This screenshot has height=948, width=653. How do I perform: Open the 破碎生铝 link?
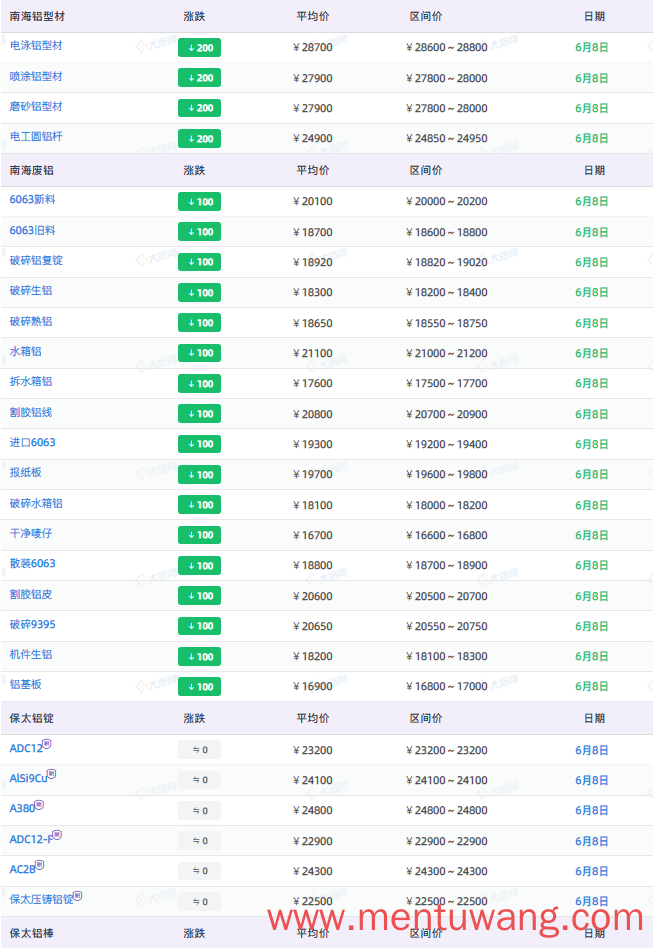pyautogui.click(x=31, y=291)
